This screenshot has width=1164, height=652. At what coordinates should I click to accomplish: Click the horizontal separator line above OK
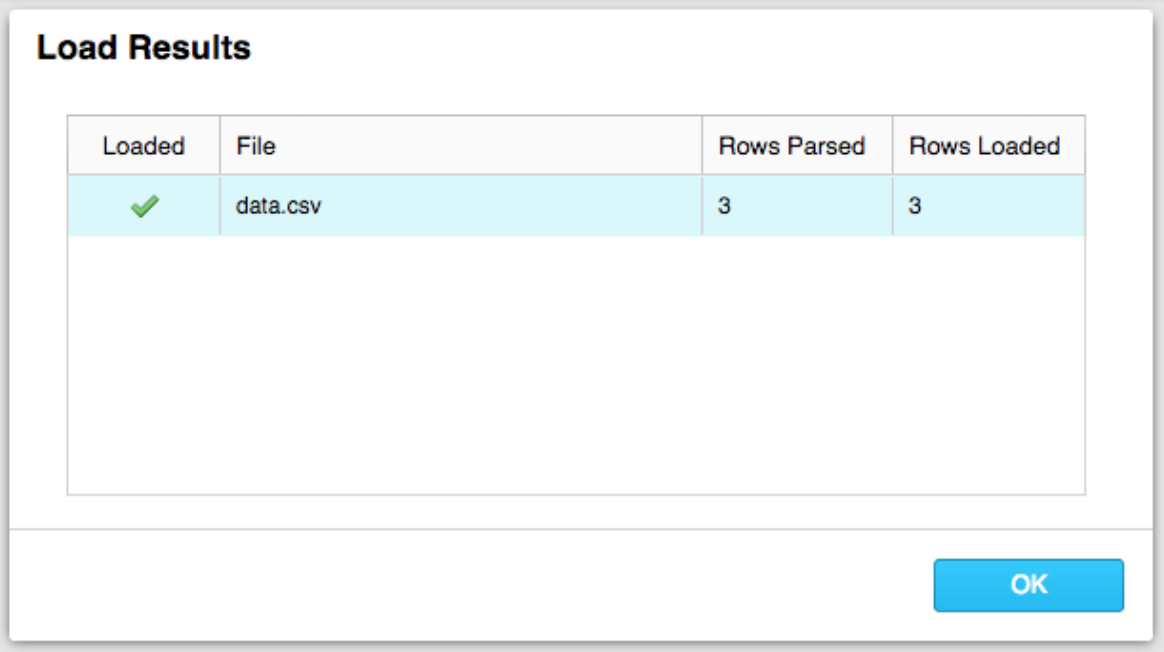point(580,529)
